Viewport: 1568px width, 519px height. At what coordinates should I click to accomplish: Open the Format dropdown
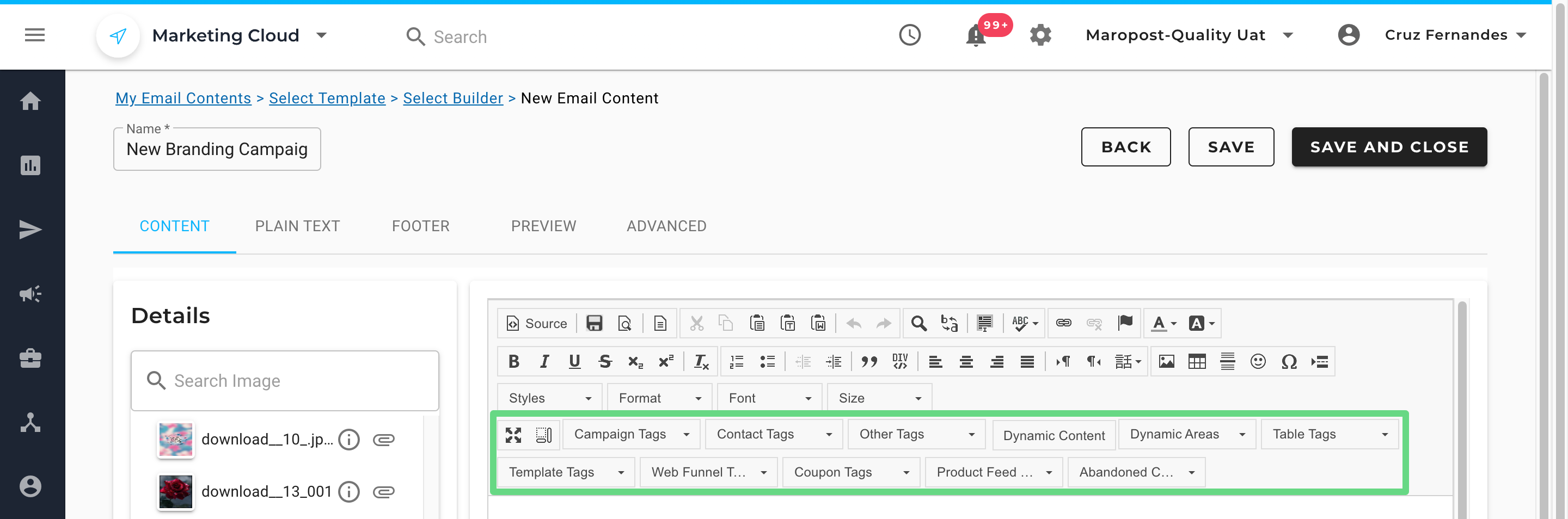coord(660,398)
